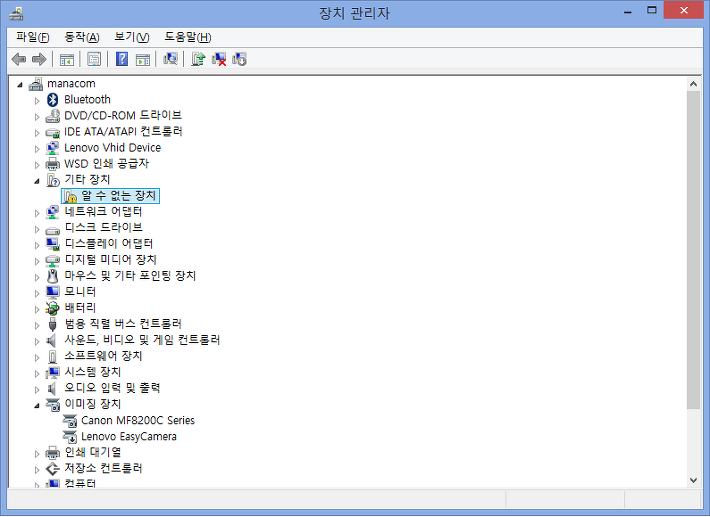Click the disable device icon with down arrow
This screenshot has width=710, height=517.
click(x=239, y=59)
